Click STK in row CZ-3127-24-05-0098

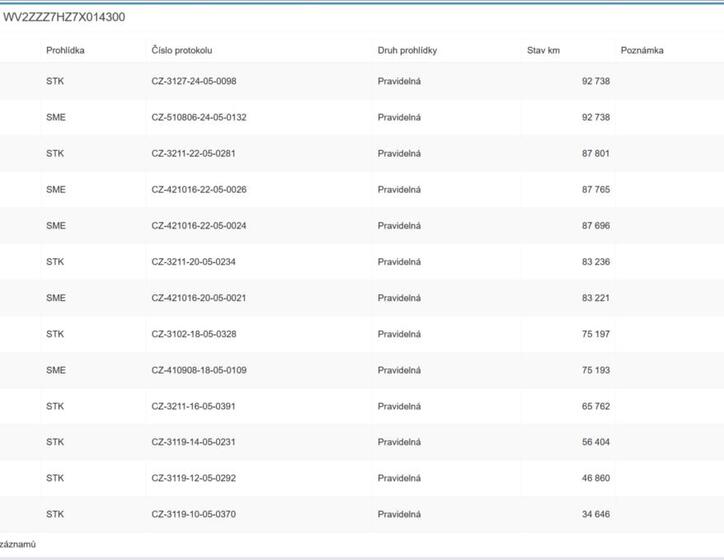click(55, 81)
